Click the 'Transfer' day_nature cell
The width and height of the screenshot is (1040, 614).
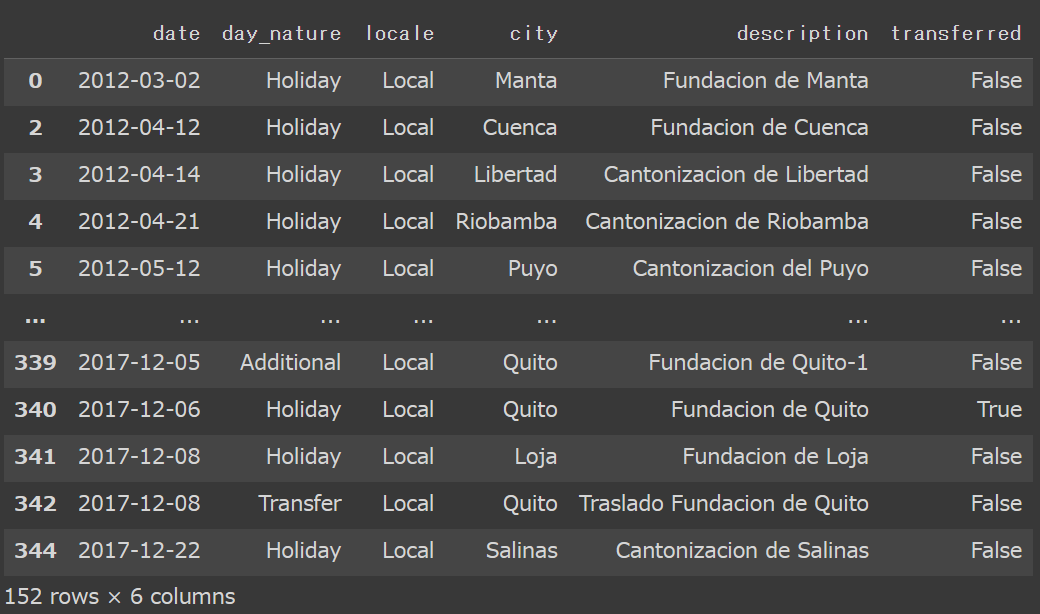pos(300,504)
